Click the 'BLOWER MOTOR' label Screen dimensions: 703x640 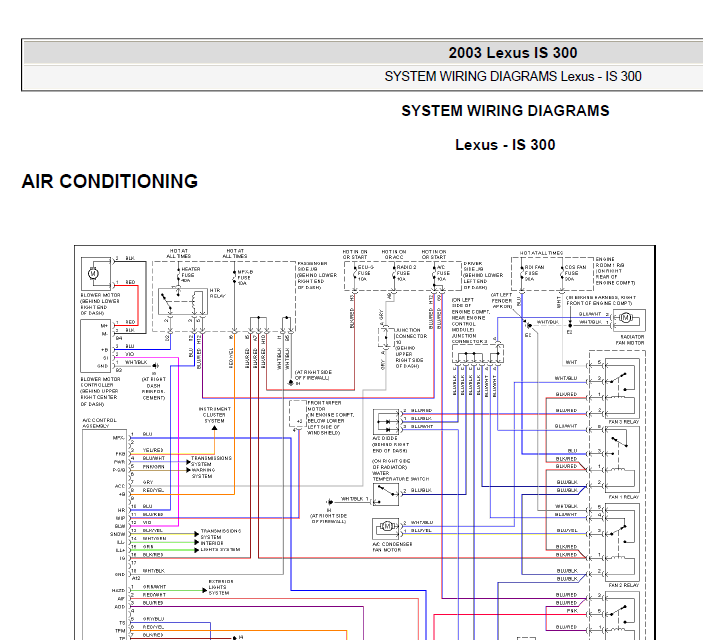coord(100,295)
